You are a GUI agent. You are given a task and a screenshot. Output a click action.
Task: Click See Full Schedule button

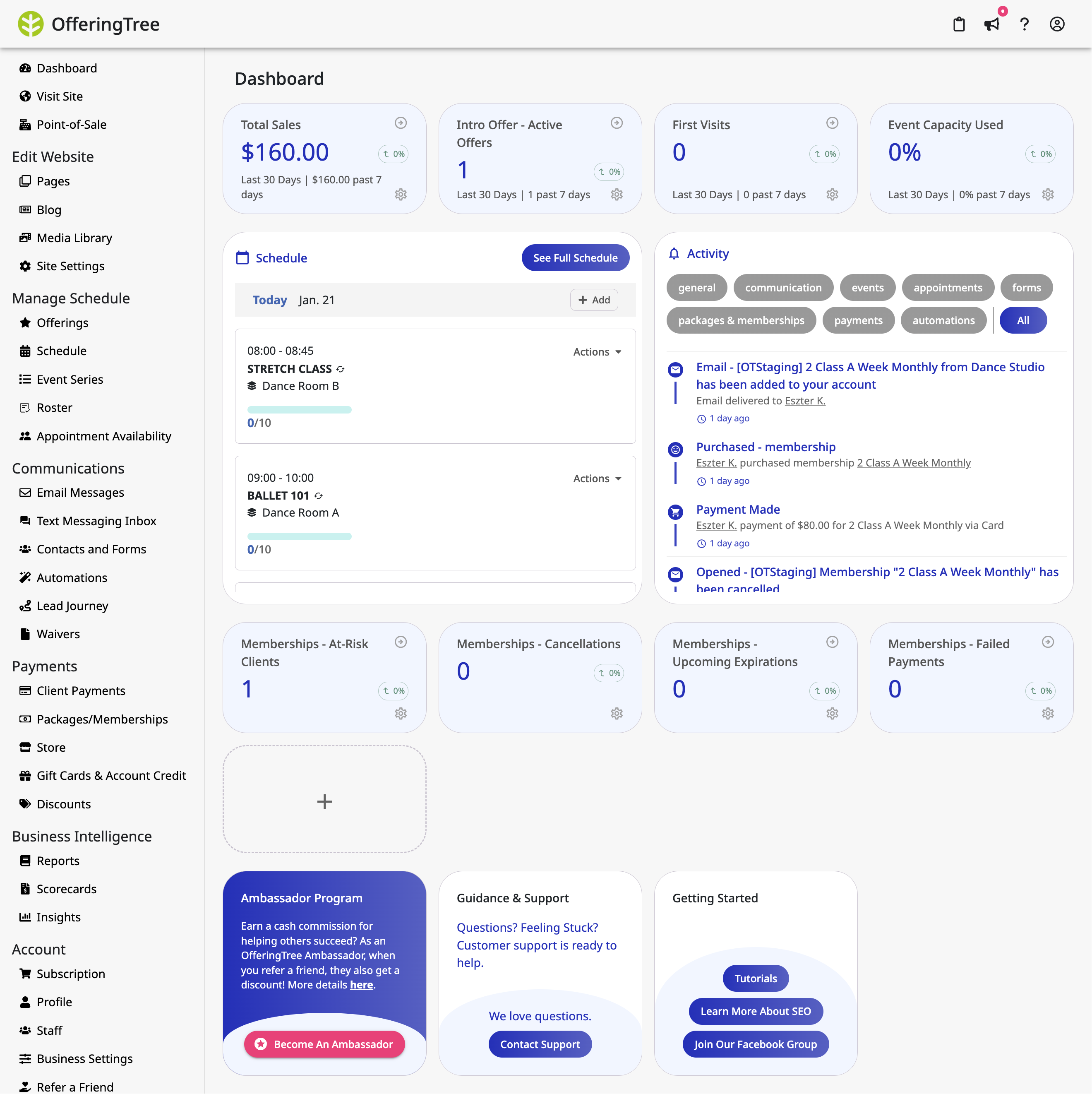[x=575, y=257]
